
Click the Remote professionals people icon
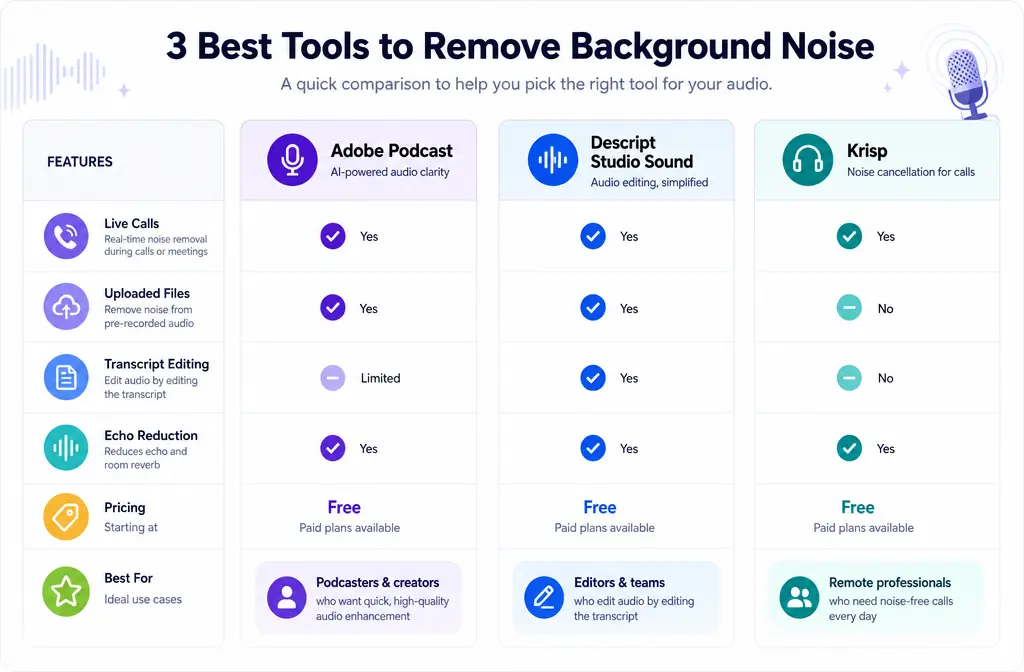[799, 598]
